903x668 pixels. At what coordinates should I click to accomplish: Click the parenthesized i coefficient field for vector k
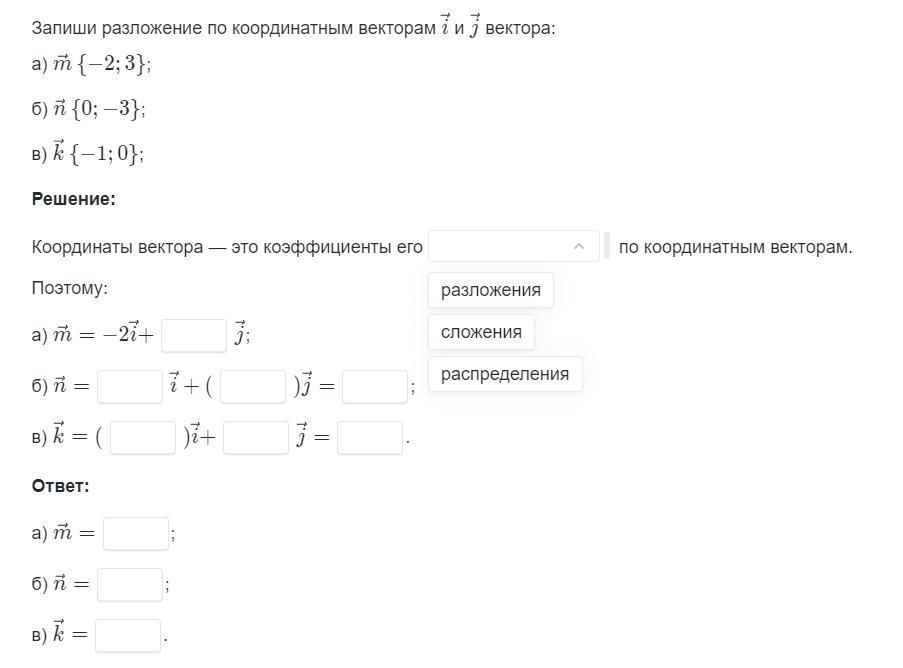tap(143, 438)
